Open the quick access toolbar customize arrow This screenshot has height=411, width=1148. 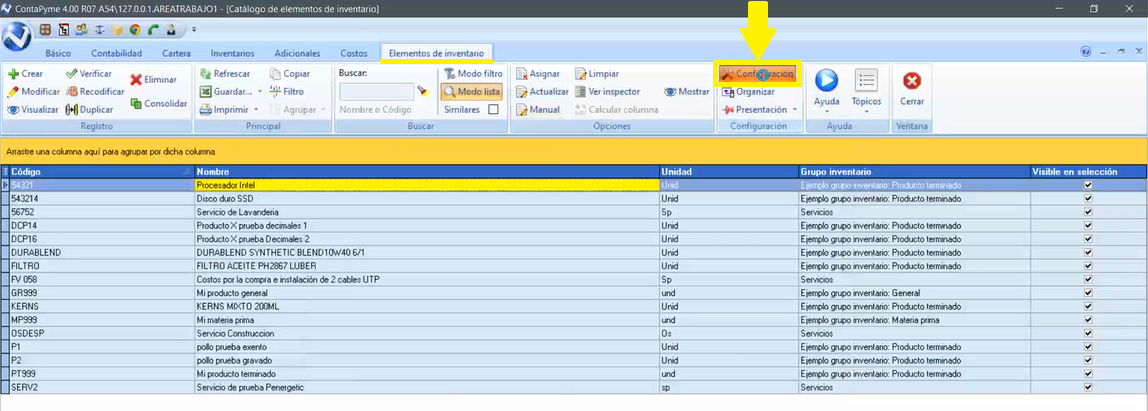pyautogui.click(x=194, y=30)
